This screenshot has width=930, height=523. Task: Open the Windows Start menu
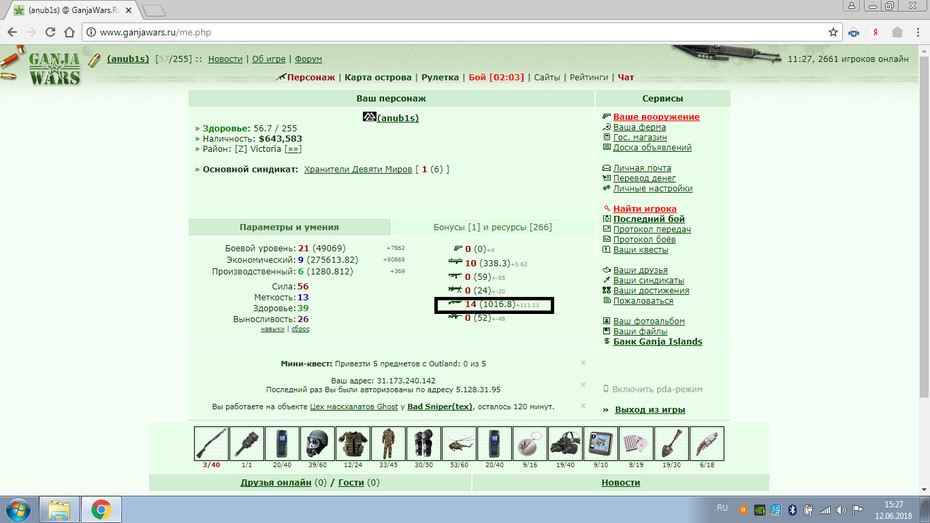(18, 509)
